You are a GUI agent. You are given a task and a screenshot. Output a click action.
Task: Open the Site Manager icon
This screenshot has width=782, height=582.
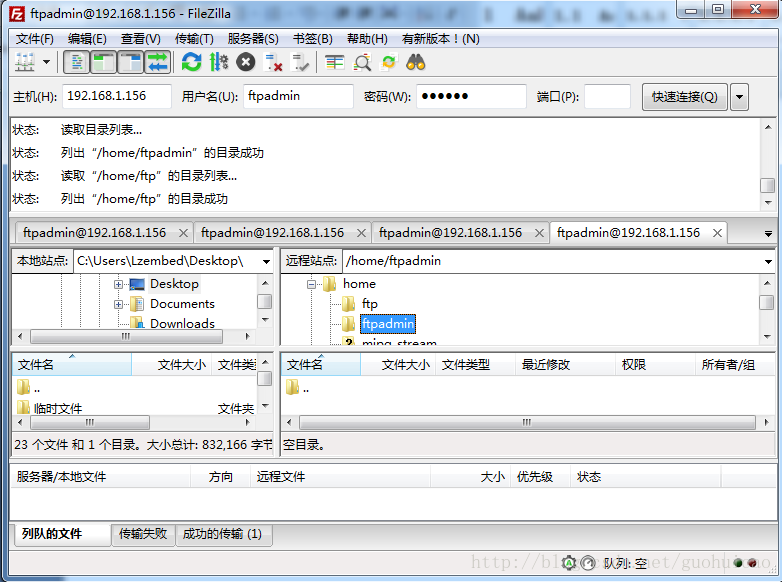pyautogui.click(x=25, y=62)
